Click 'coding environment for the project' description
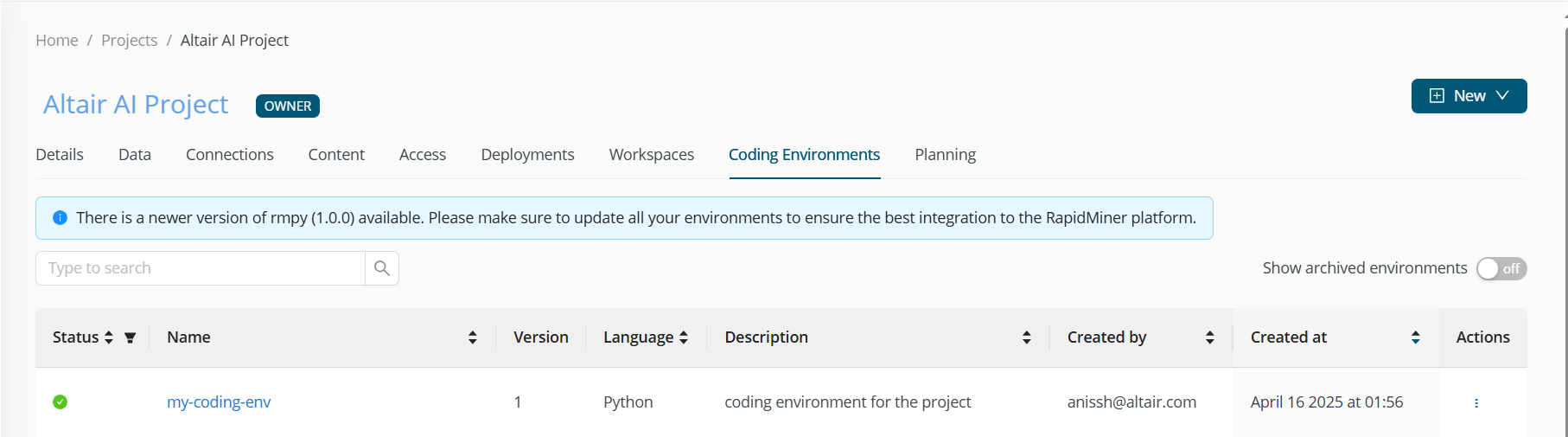 pos(848,402)
